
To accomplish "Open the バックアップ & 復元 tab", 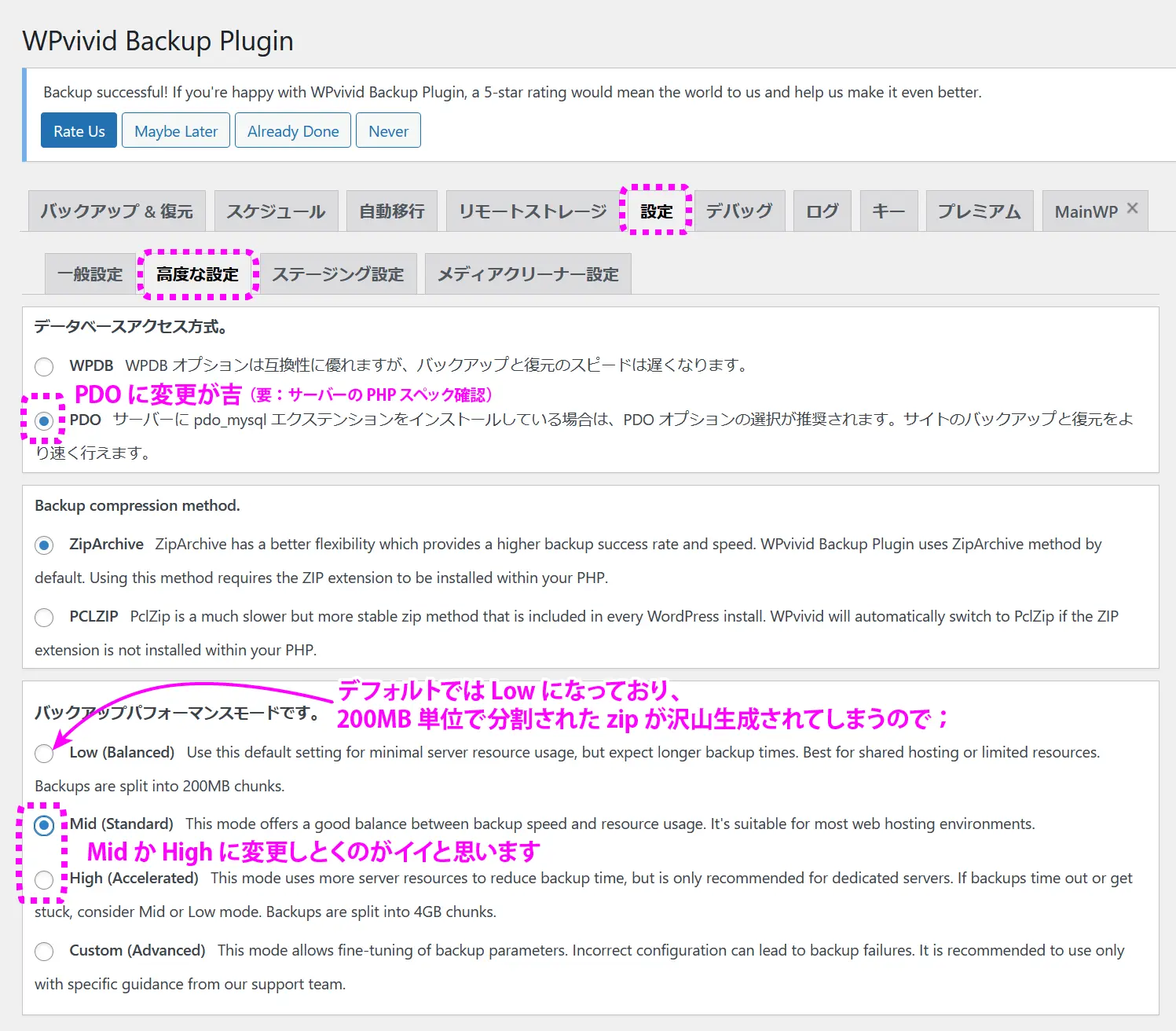I will pyautogui.click(x=116, y=211).
